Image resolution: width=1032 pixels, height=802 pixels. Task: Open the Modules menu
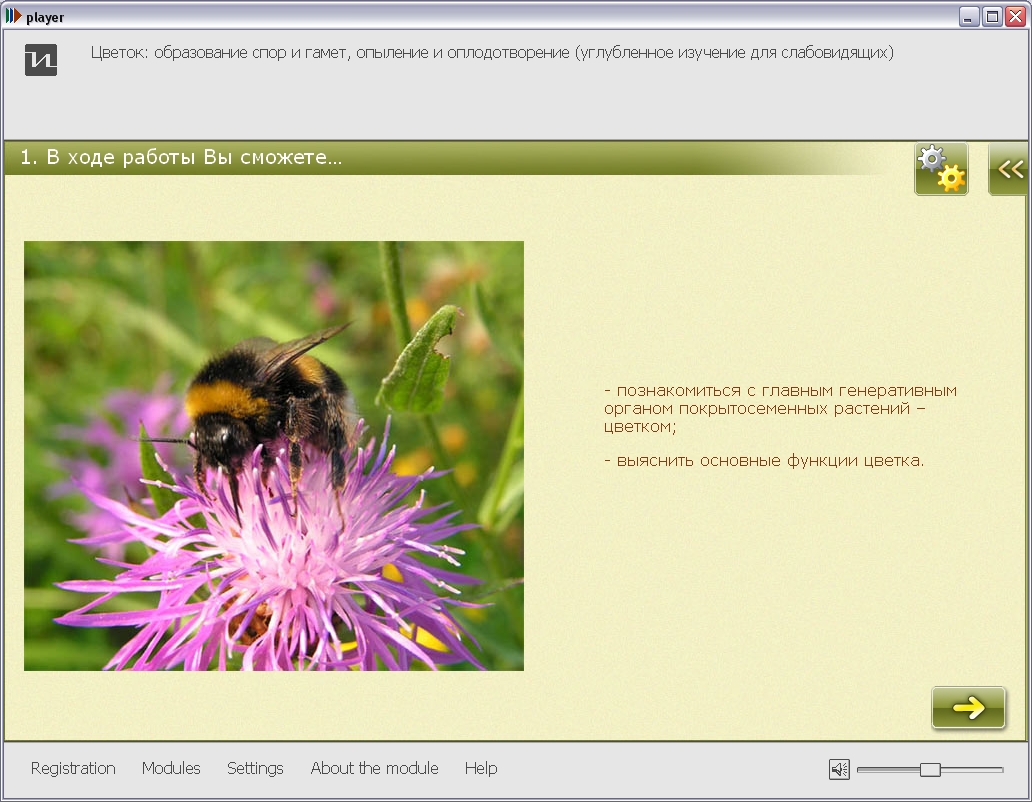coord(171,768)
